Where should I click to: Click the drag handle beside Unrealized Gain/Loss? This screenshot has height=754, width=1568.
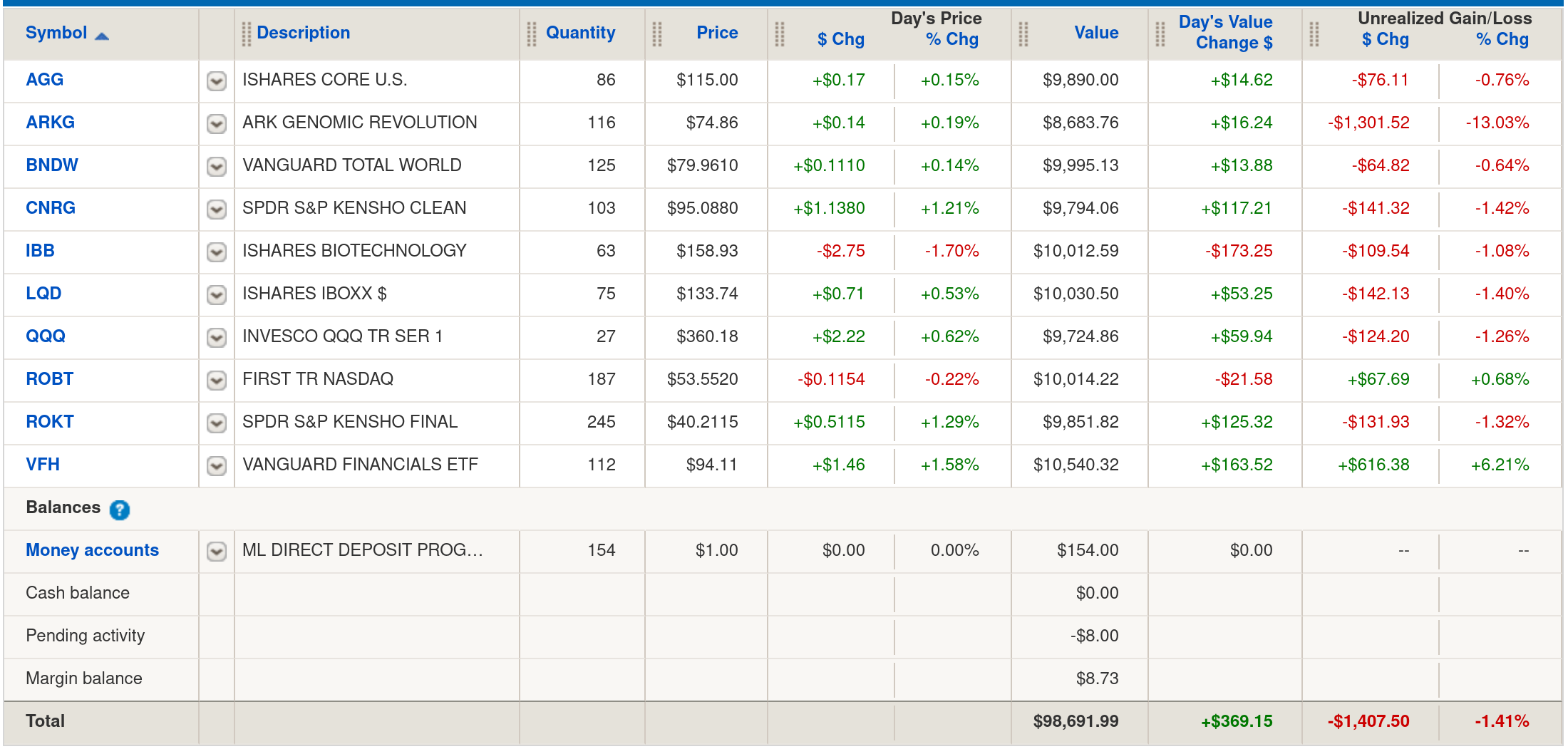[1314, 33]
